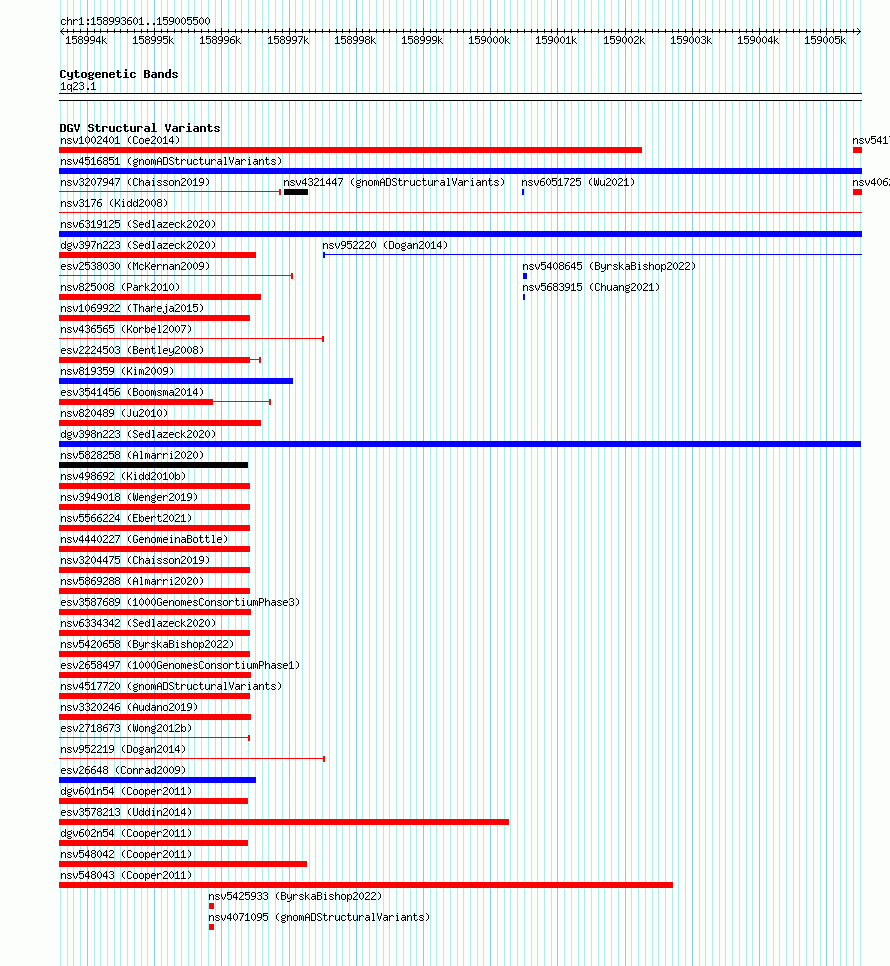
Task: Click nsv6319125 (Sedlazeck2020) label
Action: pos(138,224)
